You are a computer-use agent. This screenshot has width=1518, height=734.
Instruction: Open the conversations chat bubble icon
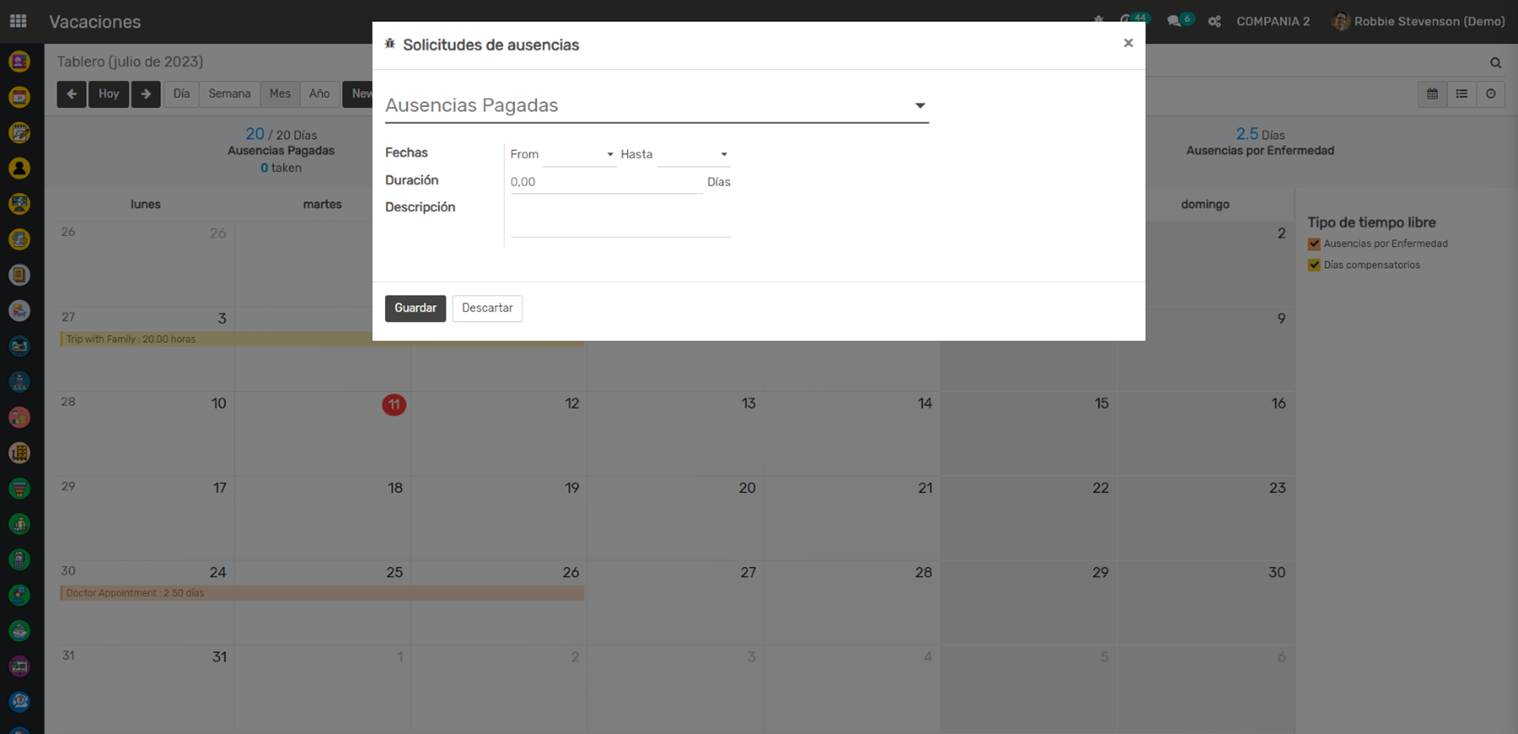pos(1175,21)
